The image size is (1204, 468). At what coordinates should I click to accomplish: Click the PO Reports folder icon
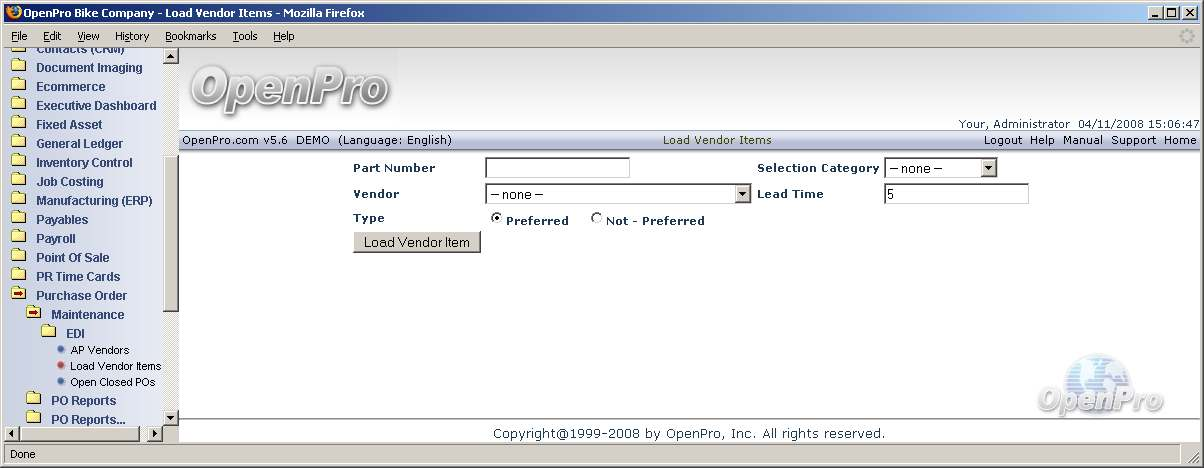[x=33, y=400]
